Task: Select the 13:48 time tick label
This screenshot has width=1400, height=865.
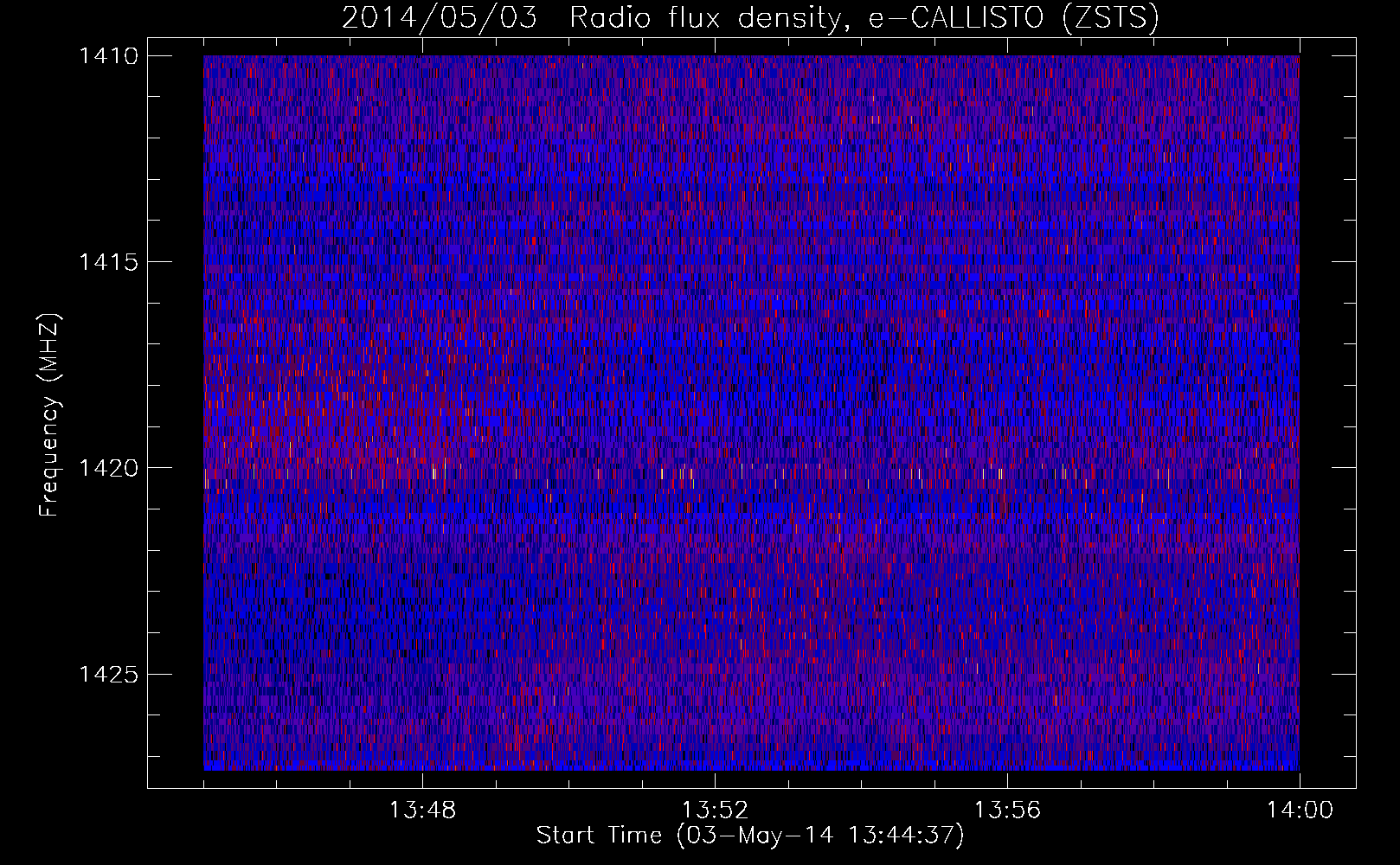Action: [422, 811]
